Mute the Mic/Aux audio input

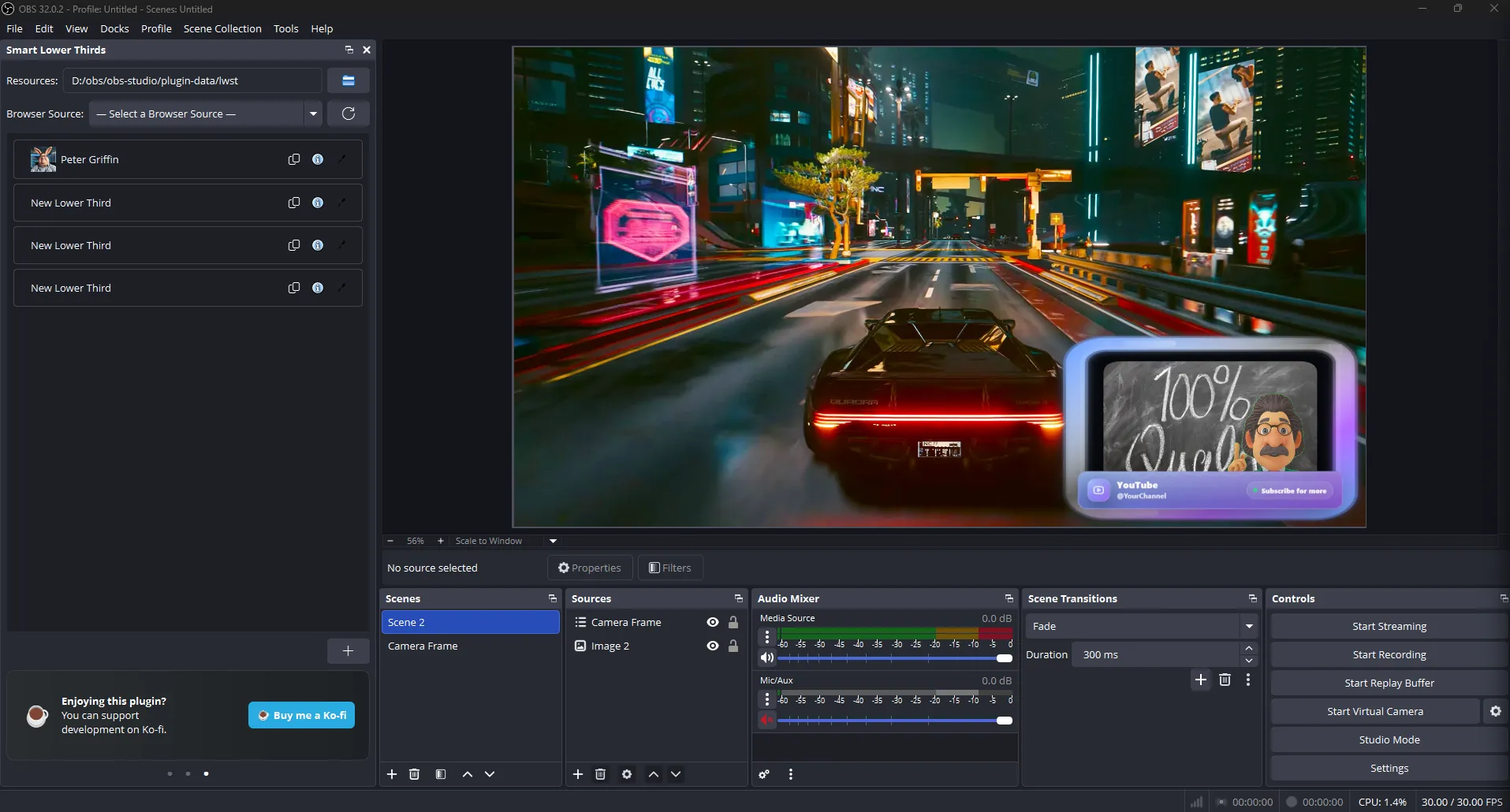coord(767,720)
